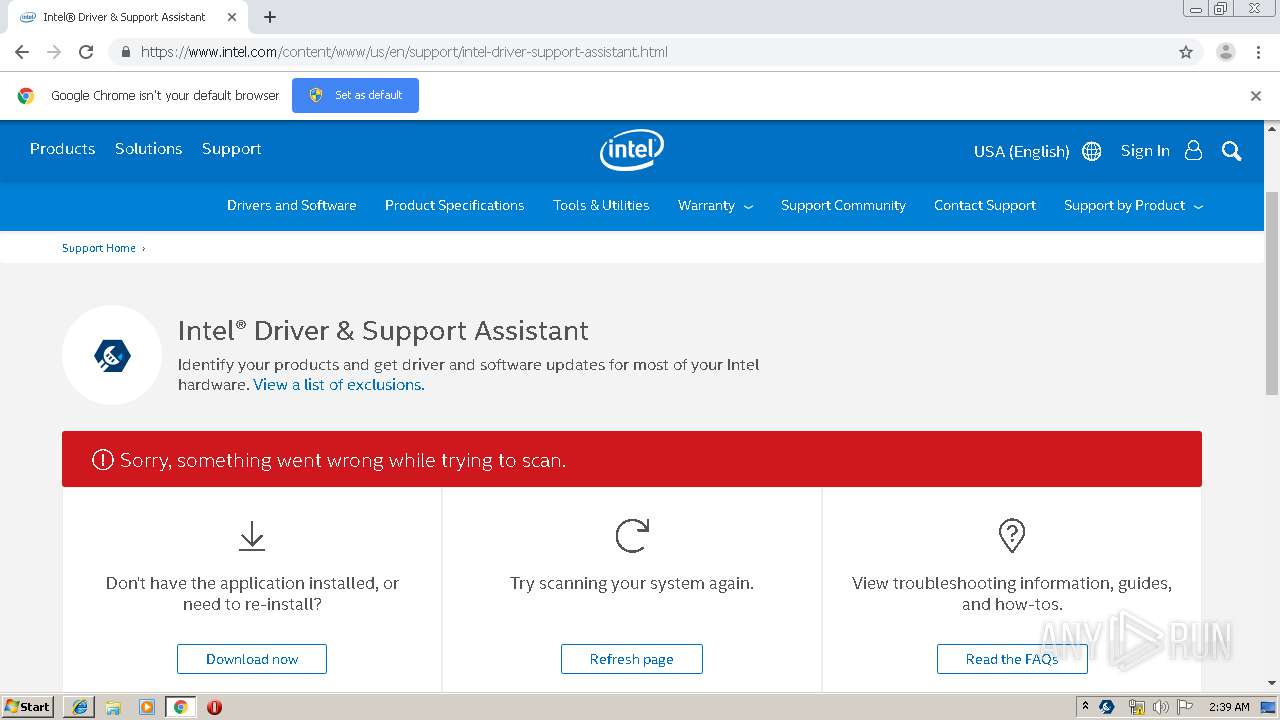Image resolution: width=1280 pixels, height=720 pixels.
Task: Show hidden tray icons arrow
Action: pyautogui.click(x=1085, y=707)
